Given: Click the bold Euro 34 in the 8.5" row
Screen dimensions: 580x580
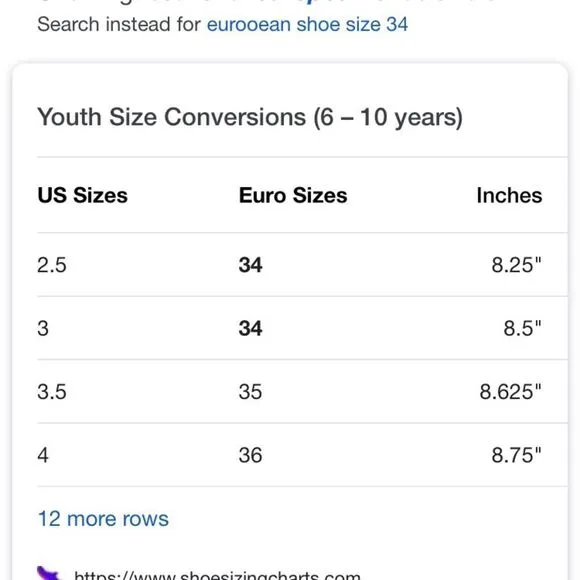Looking at the screenshot, I should tap(250, 328).
